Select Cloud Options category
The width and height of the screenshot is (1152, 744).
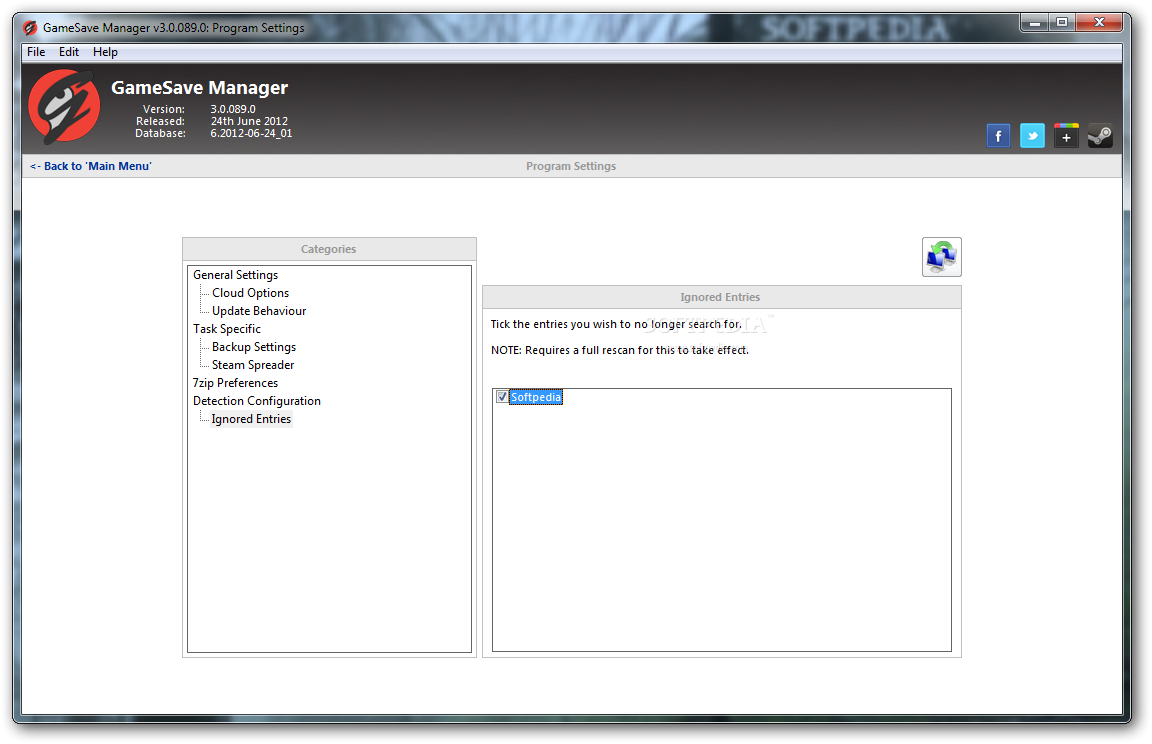click(251, 293)
